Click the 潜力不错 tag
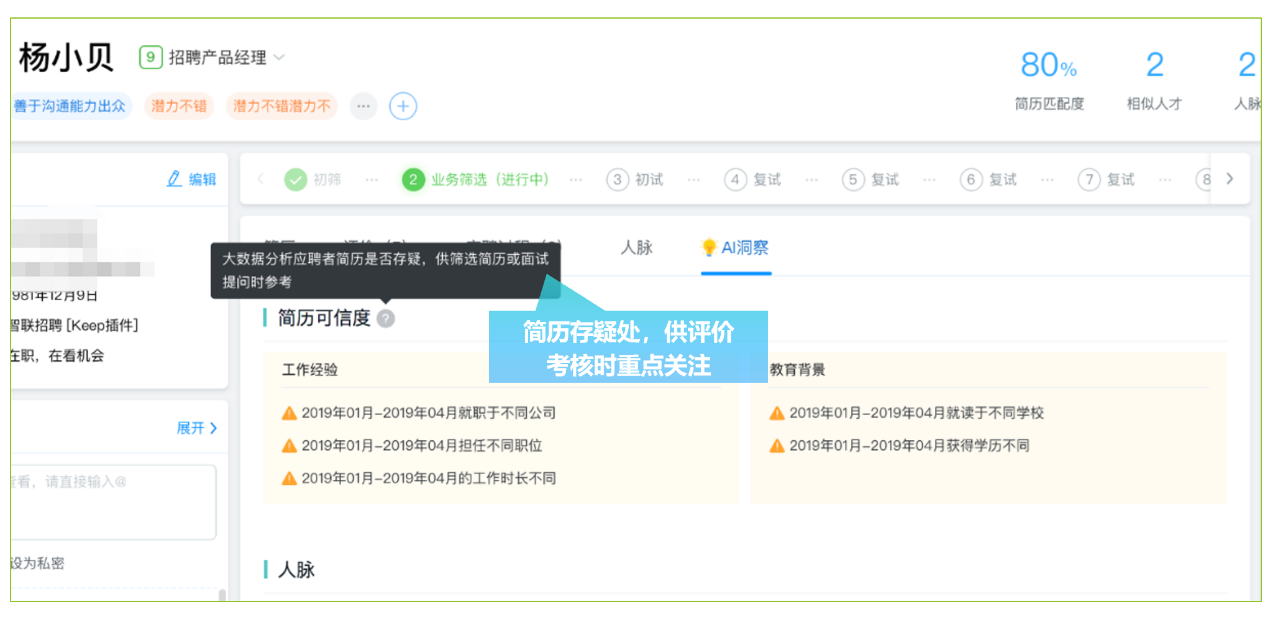Image resolution: width=1270 pixels, height=617 pixels. tap(179, 106)
